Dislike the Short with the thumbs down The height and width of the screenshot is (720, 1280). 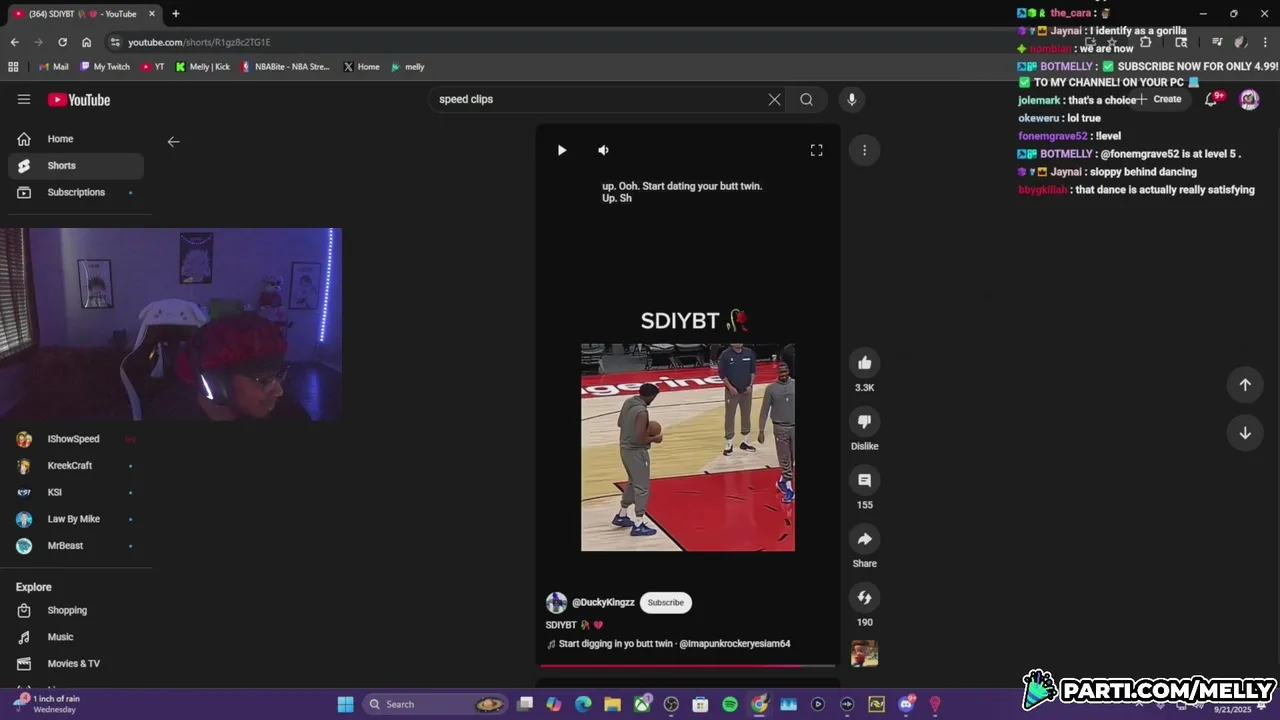(x=865, y=422)
